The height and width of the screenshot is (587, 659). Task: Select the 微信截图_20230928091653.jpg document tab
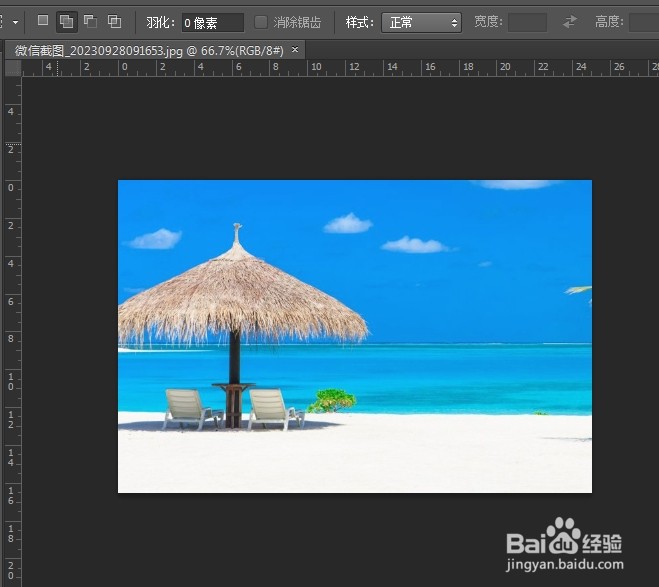point(155,51)
